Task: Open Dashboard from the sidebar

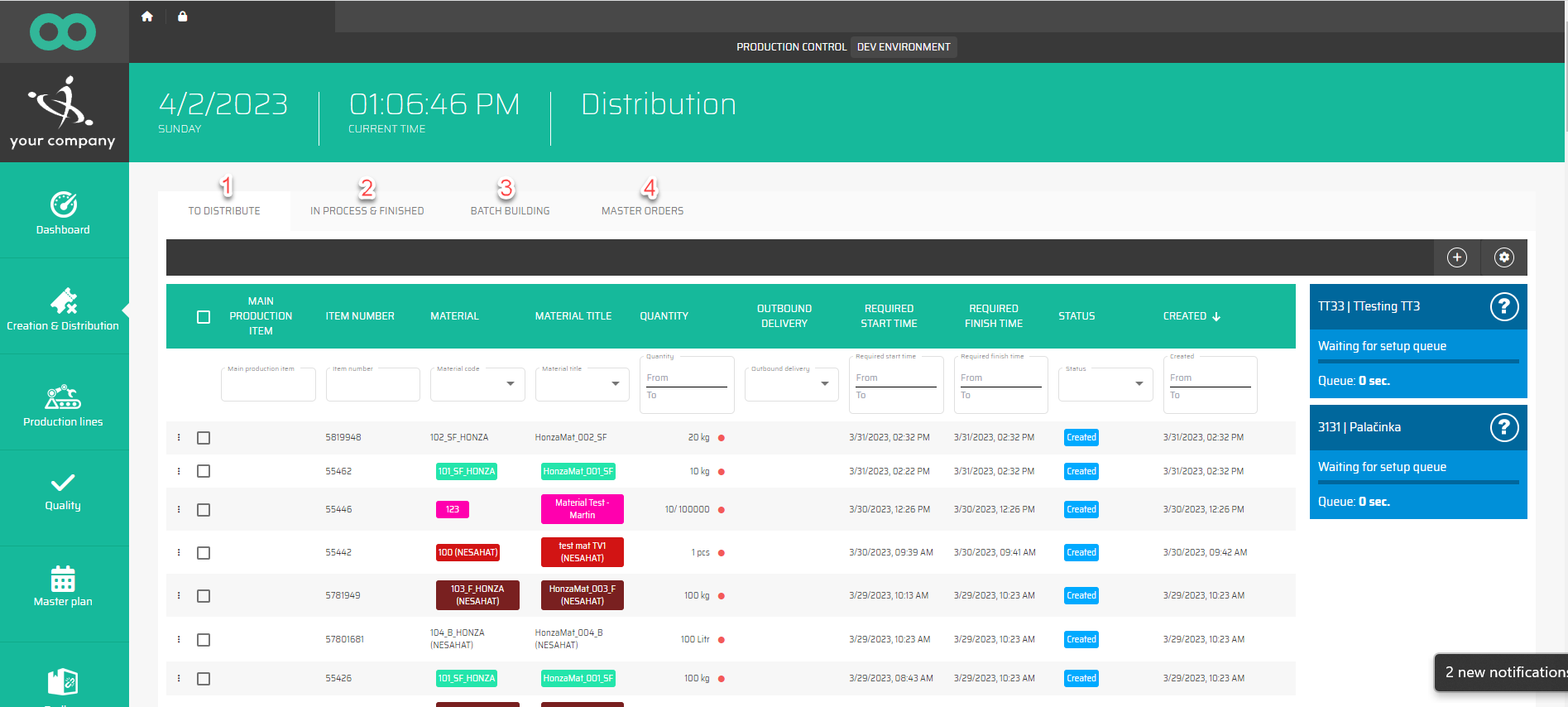Action: pos(64,212)
